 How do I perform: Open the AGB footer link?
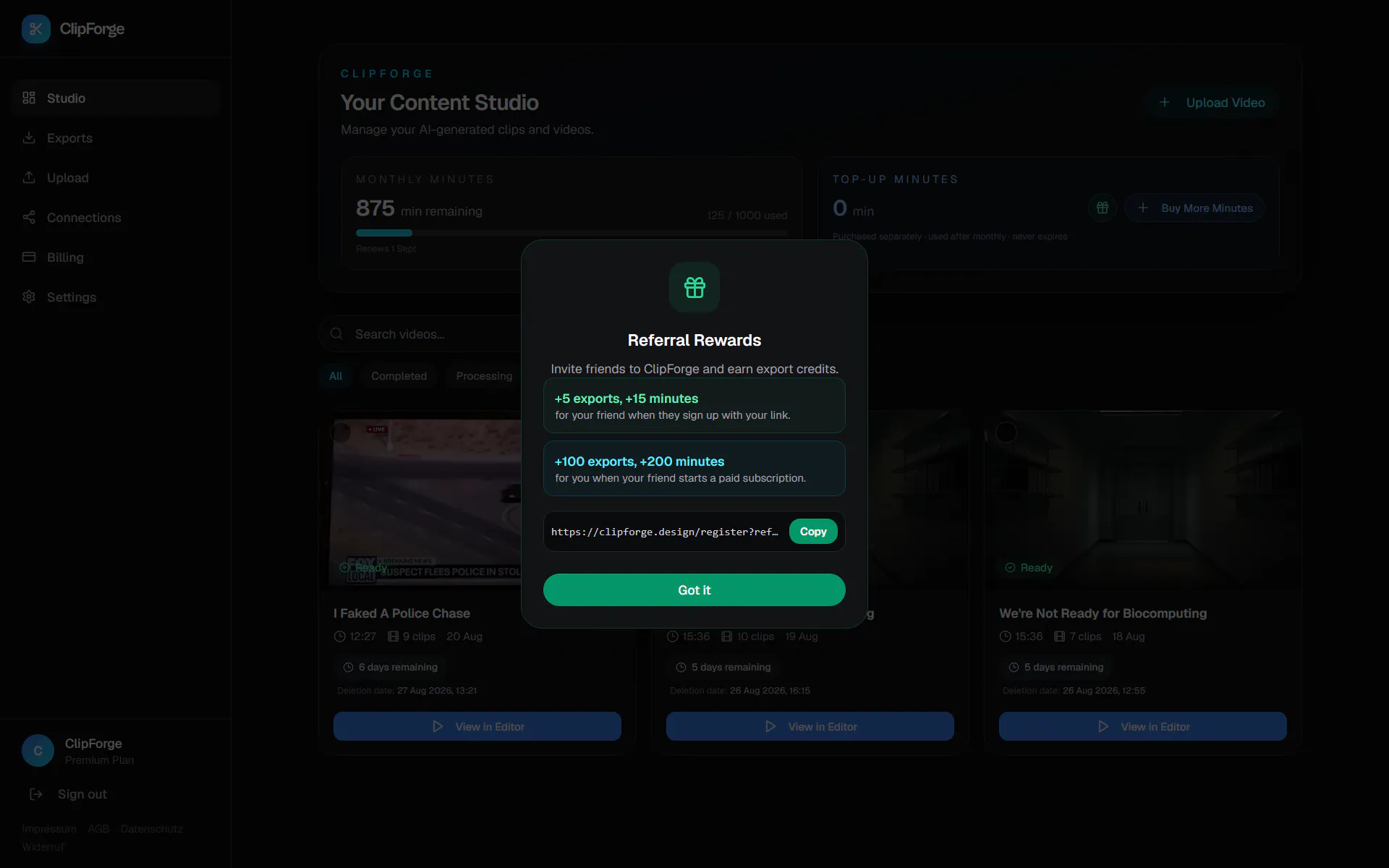(98, 829)
